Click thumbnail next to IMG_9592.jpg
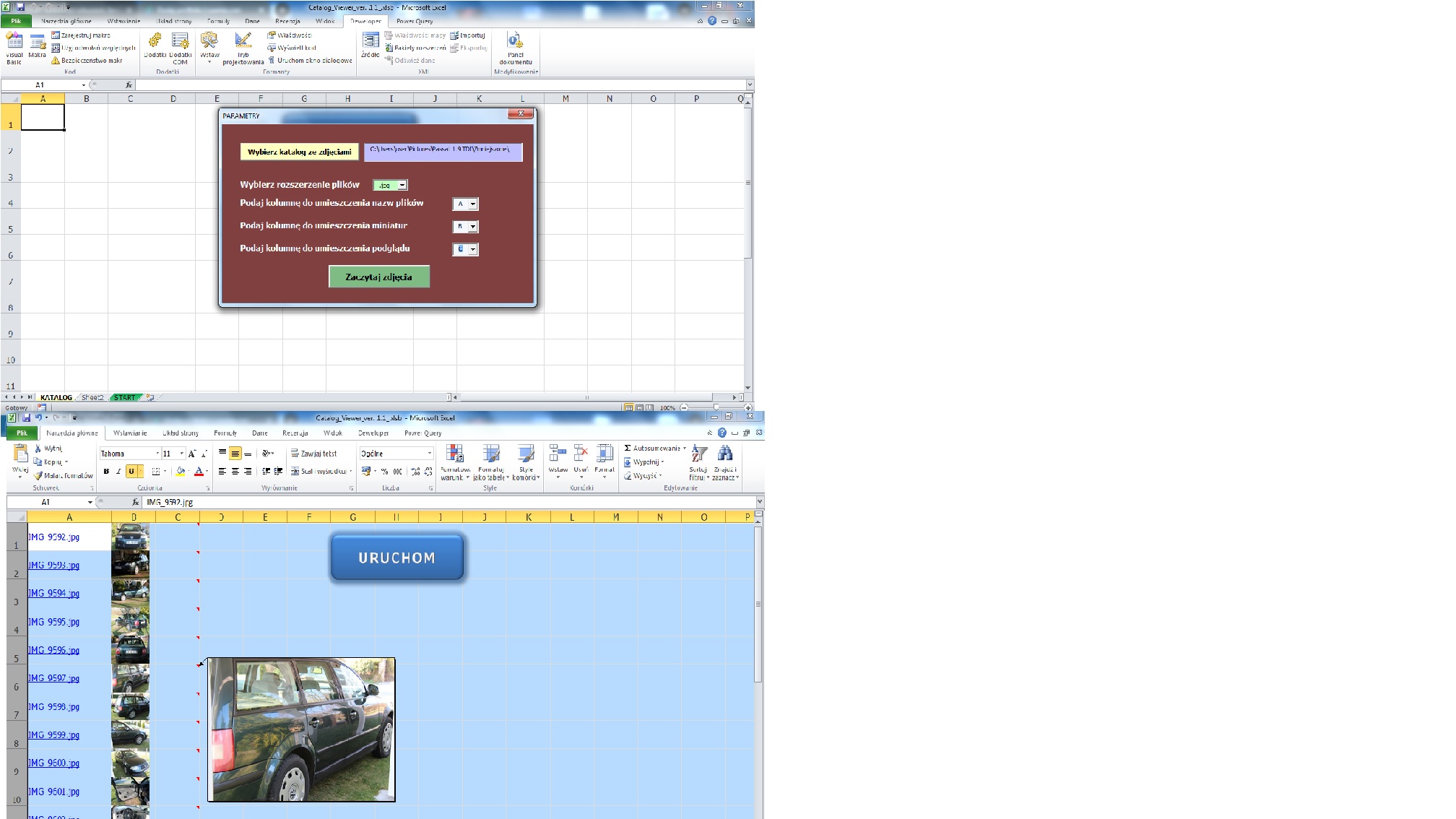Screen dimensions: 1456x819 131,537
